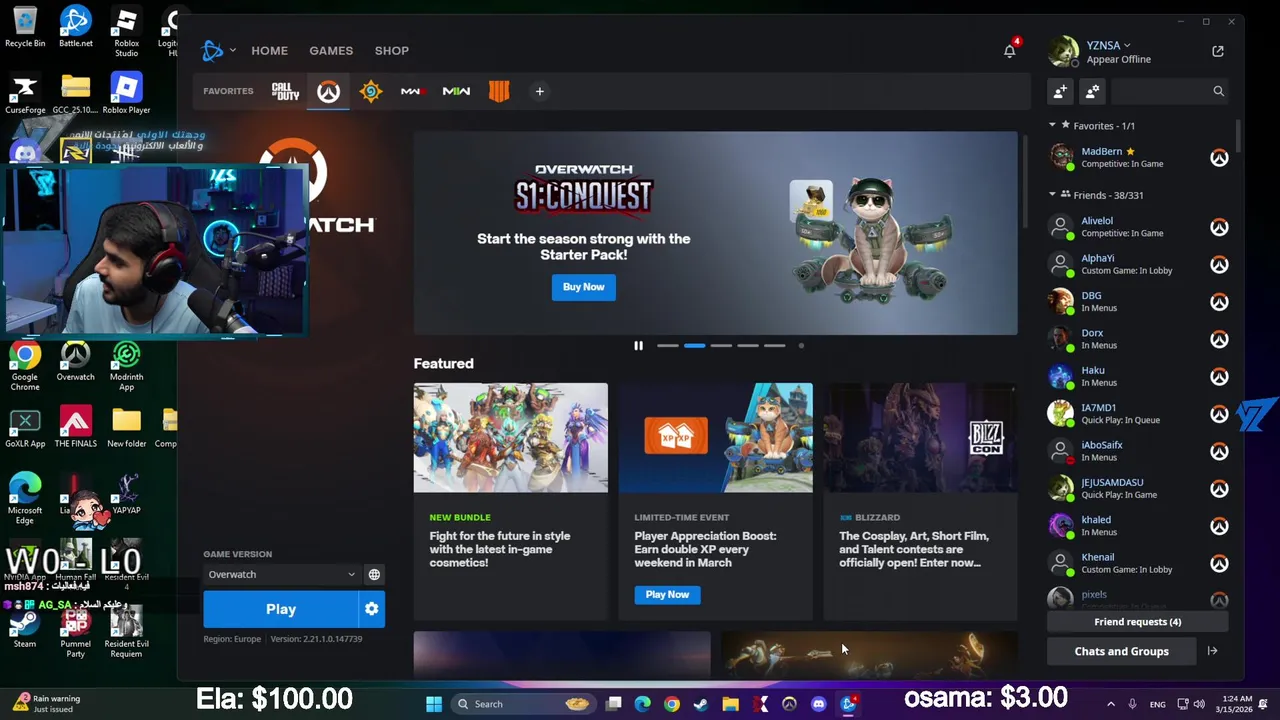Open THE FINALS desktop shortcut
This screenshot has height=720, width=1280.
[x=75, y=426]
